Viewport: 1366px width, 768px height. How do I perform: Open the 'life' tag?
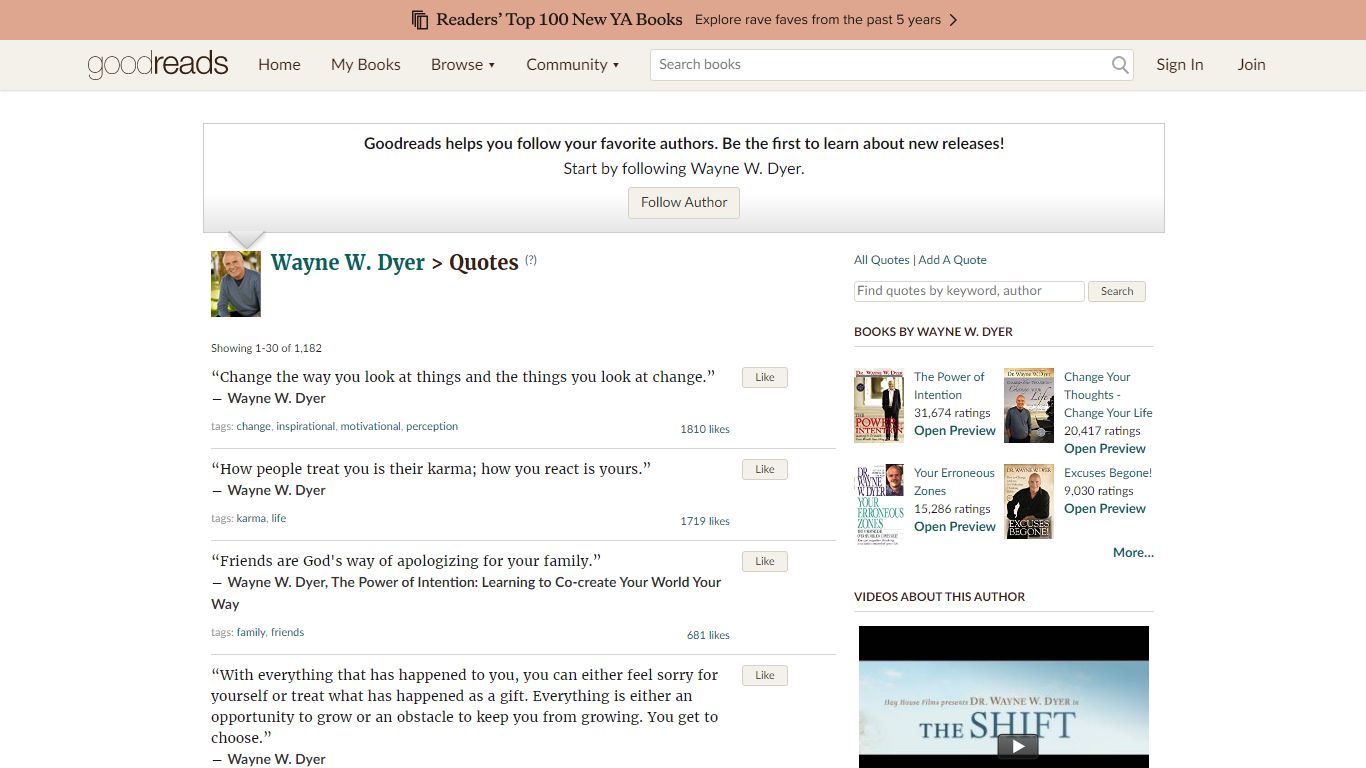click(279, 518)
